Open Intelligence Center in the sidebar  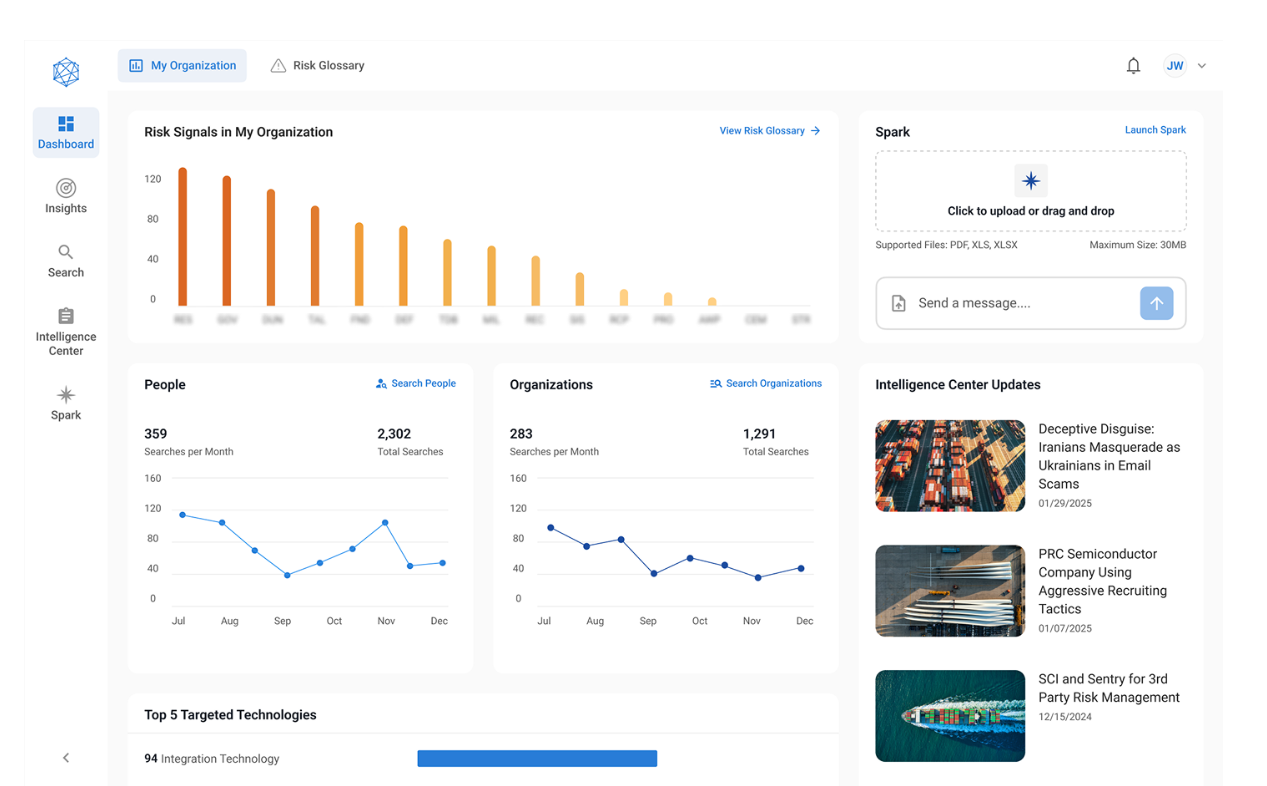pyautogui.click(x=66, y=331)
